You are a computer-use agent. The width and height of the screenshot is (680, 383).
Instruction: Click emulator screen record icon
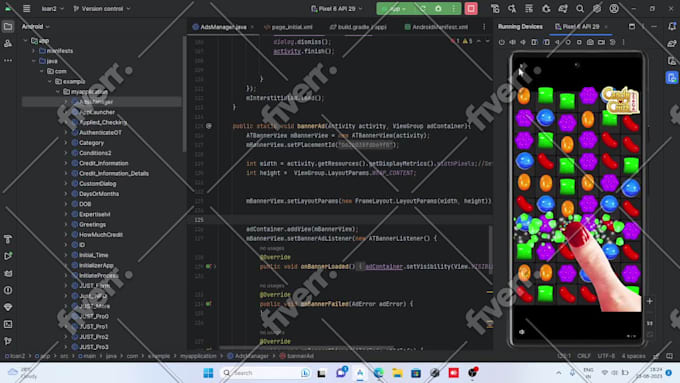pyautogui.click(x=601, y=42)
